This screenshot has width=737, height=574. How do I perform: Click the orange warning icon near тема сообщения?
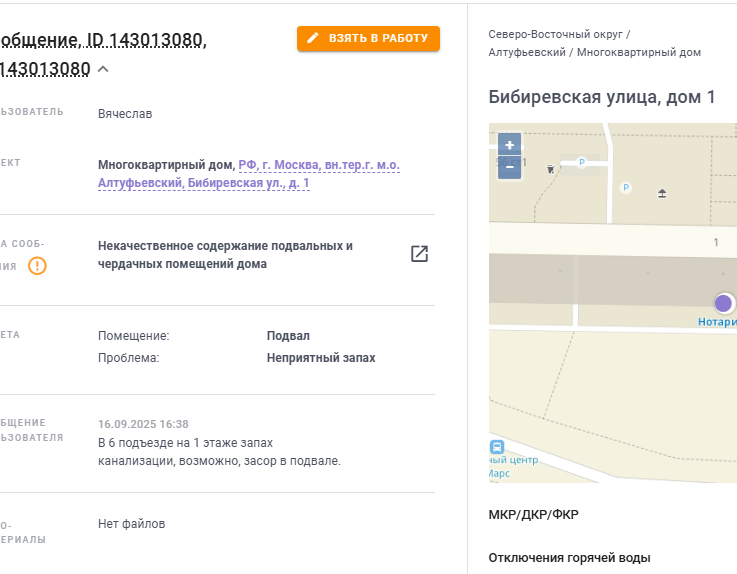click(37, 266)
